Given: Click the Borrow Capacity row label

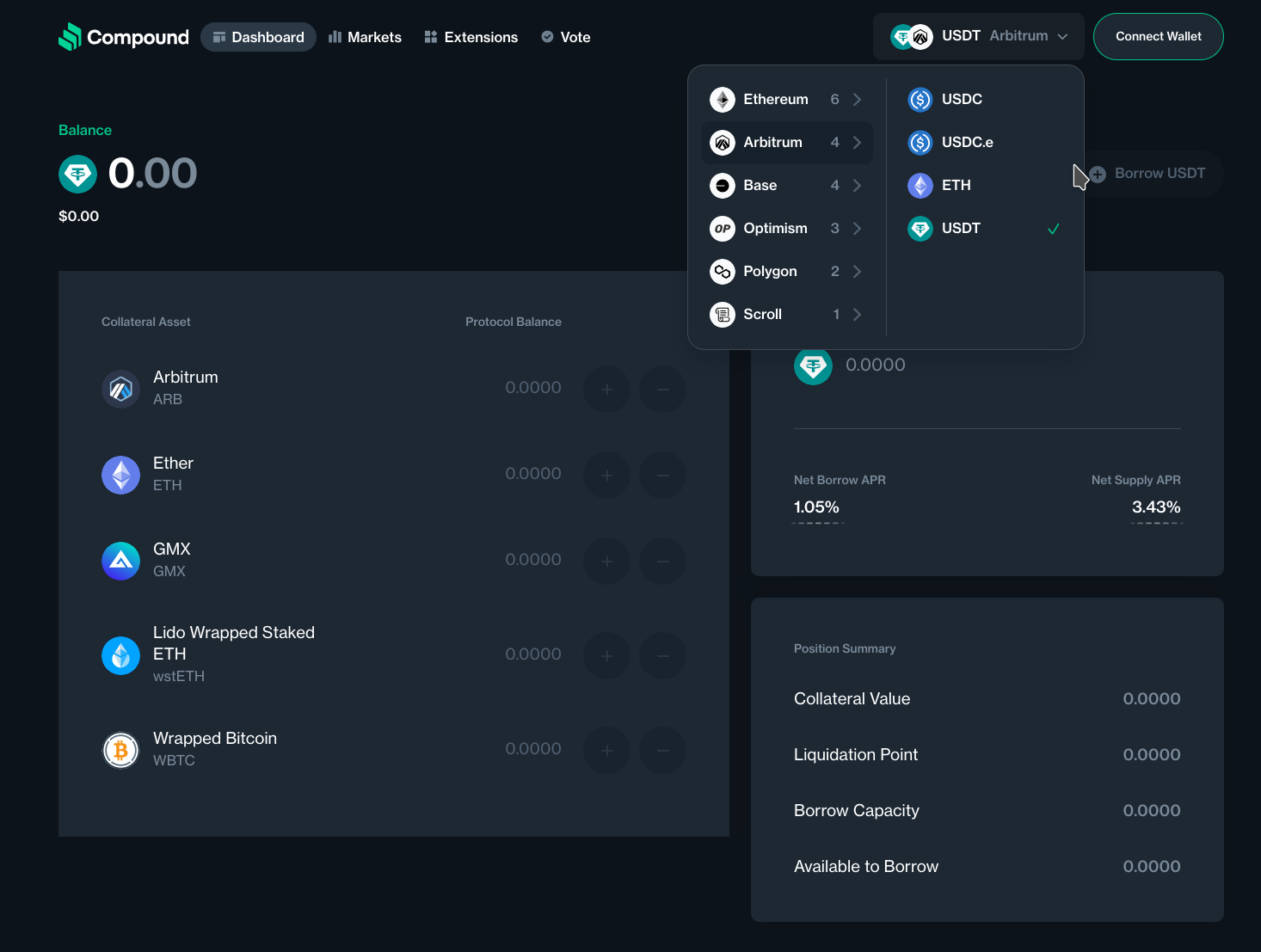Looking at the screenshot, I should (x=857, y=811).
